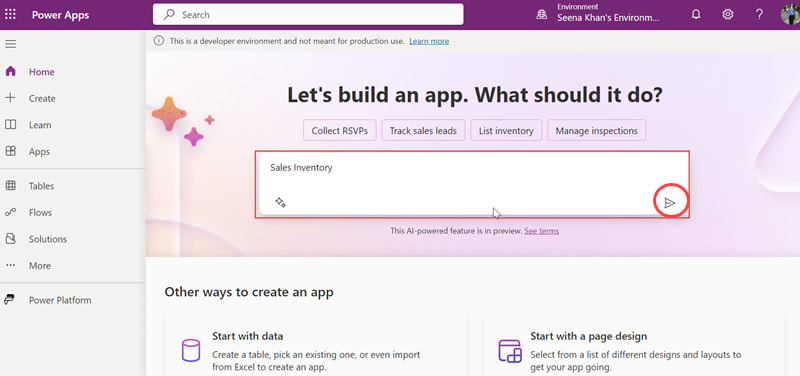The width and height of the screenshot is (800, 376).
Task: Open the Settings gear icon
Action: point(728,14)
